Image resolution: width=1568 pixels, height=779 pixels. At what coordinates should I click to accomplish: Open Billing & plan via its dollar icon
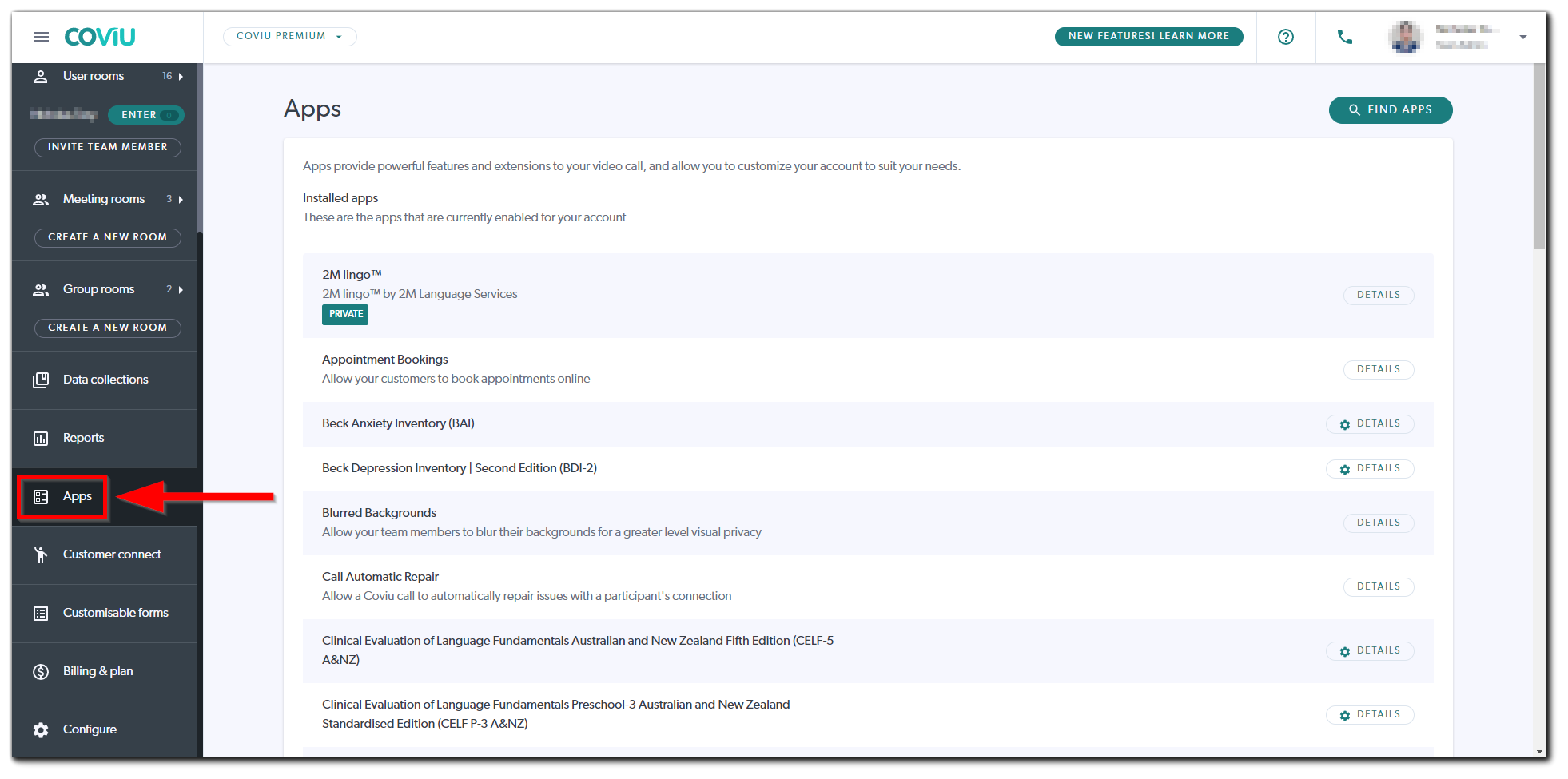[x=41, y=671]
